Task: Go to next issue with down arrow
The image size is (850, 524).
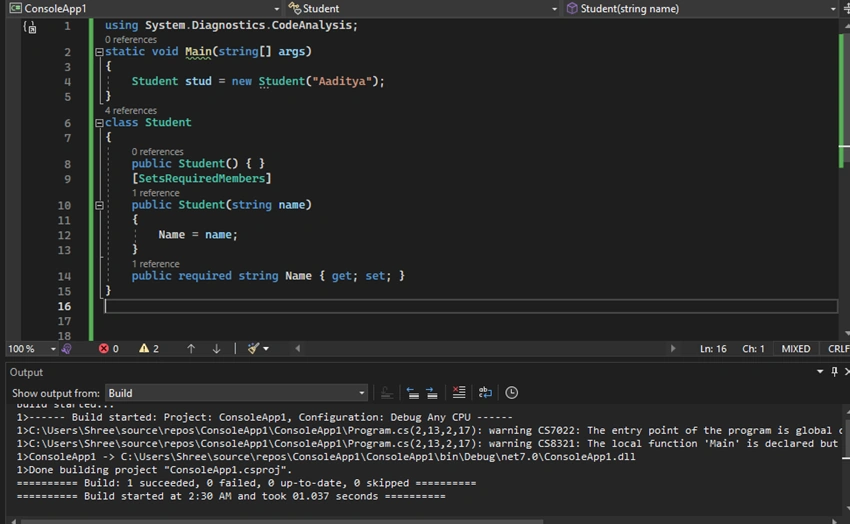Action: click(216, 348)
